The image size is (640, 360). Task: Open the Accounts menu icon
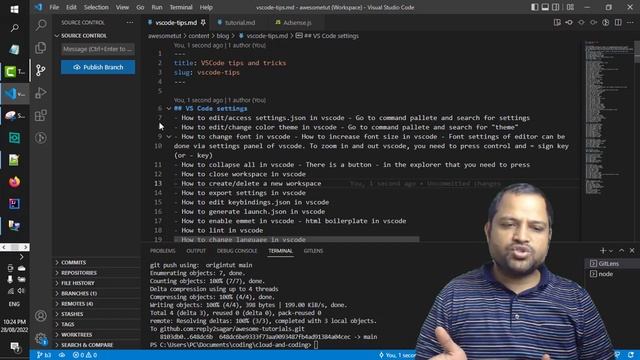(x=40, y=316)
